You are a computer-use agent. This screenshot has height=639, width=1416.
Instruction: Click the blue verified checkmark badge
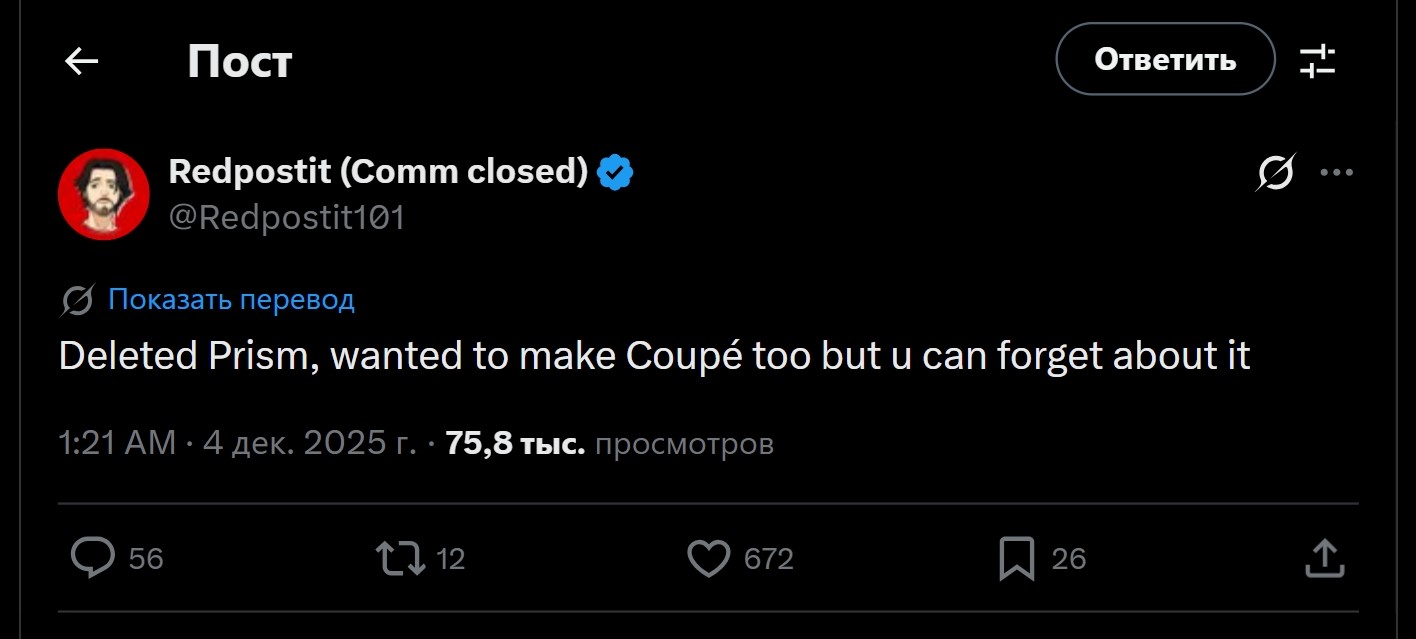tap(615, 173)
